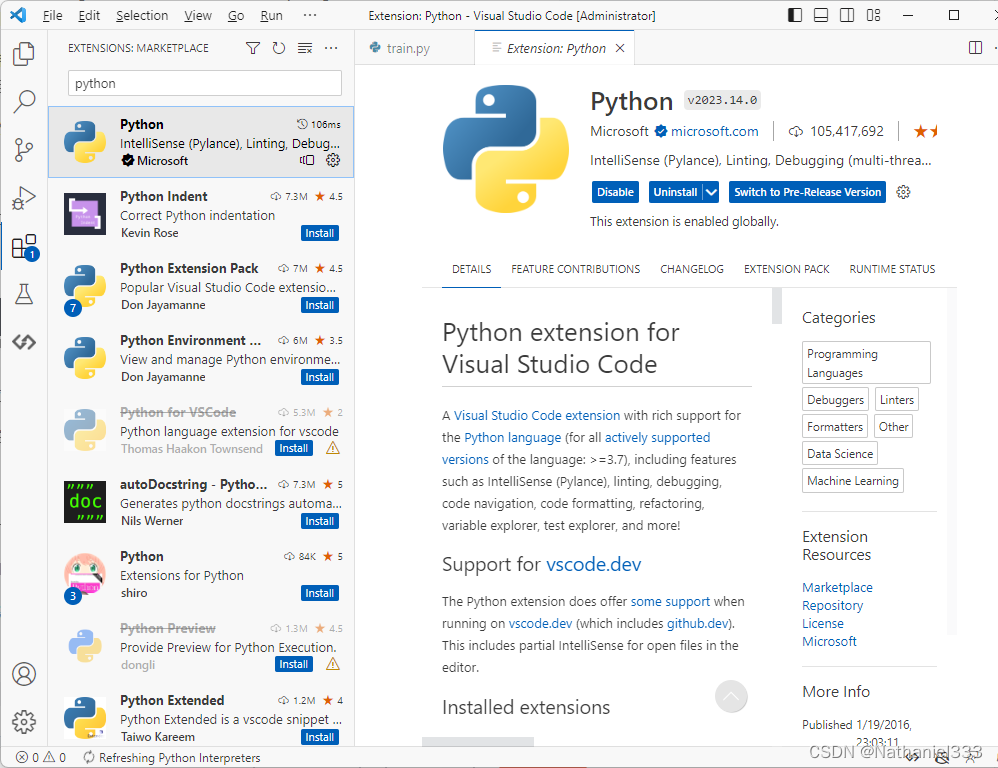998x768 pixels.
Task: Toggle the primary side bar layout icon
Action: pos(795,15)
